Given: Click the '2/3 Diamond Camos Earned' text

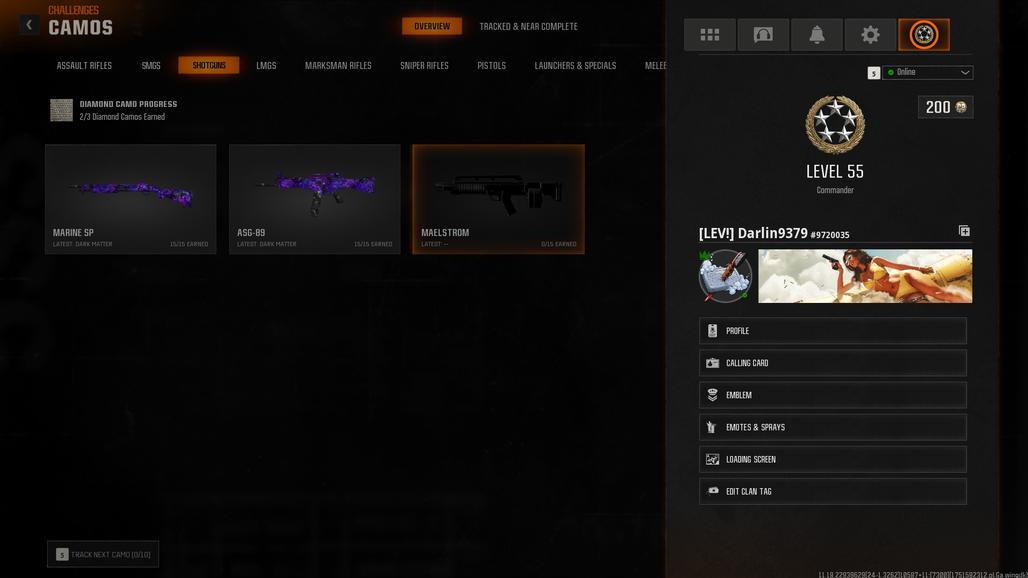Looking at the screenshot, I should [122, 117].
